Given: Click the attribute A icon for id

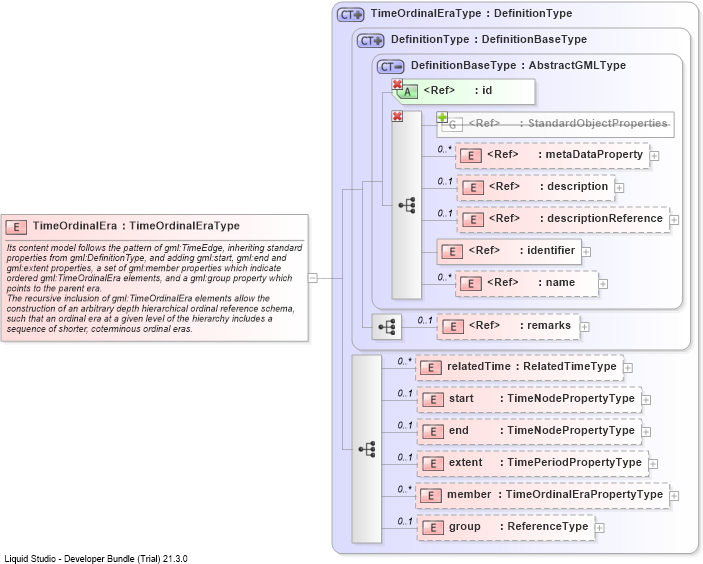Looking at the screenshot, I should [x=407, y=92].
